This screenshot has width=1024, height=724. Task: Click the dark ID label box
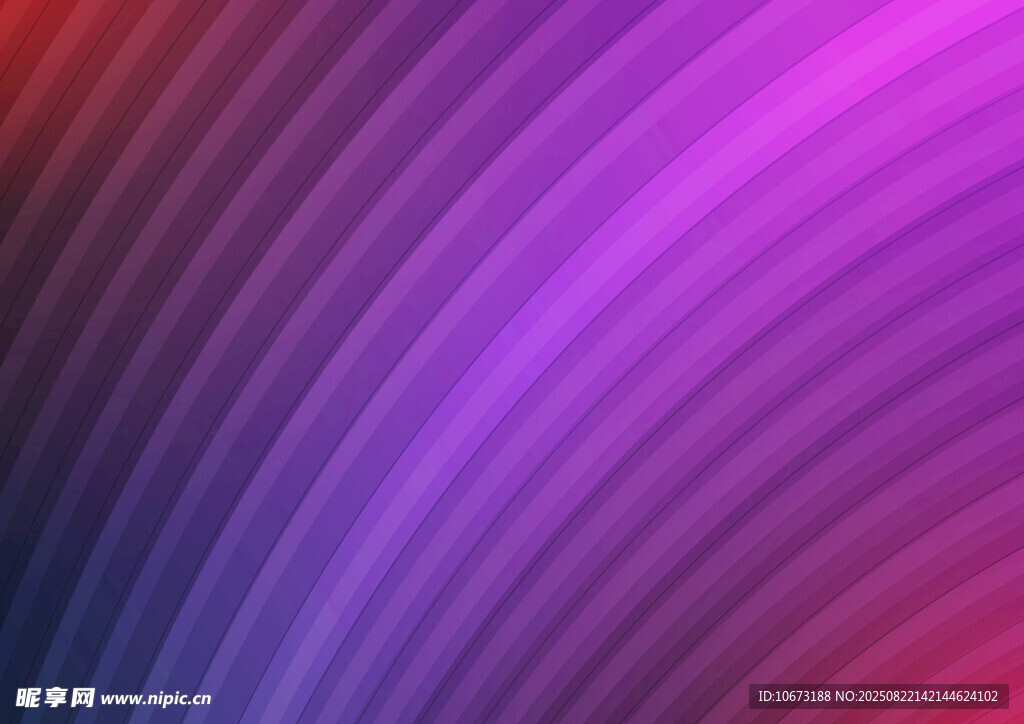pos(878,696)
